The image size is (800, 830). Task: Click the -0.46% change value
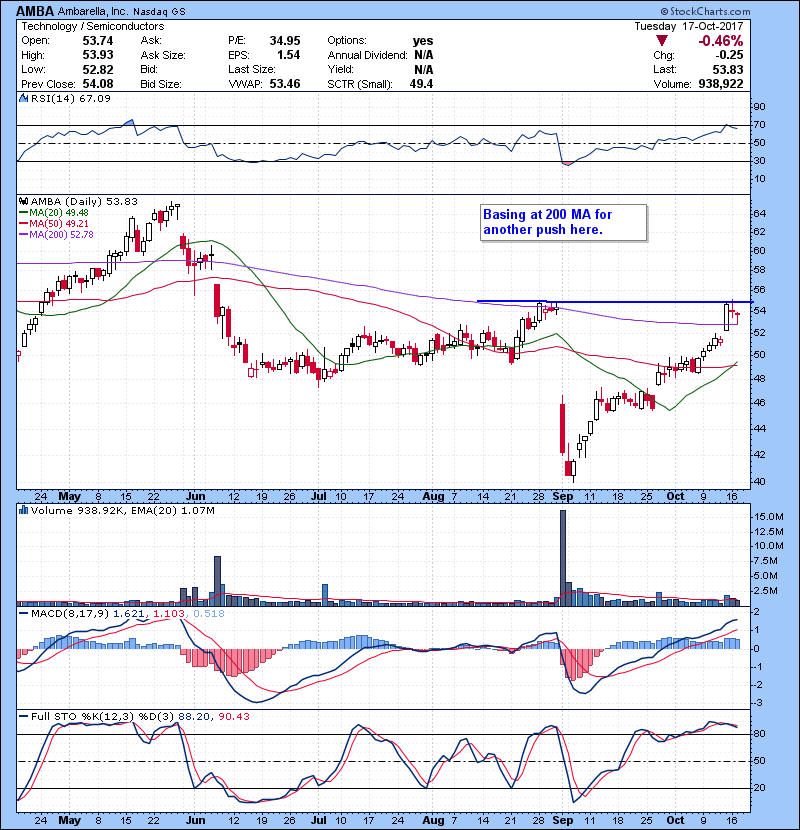pos(721,41)
